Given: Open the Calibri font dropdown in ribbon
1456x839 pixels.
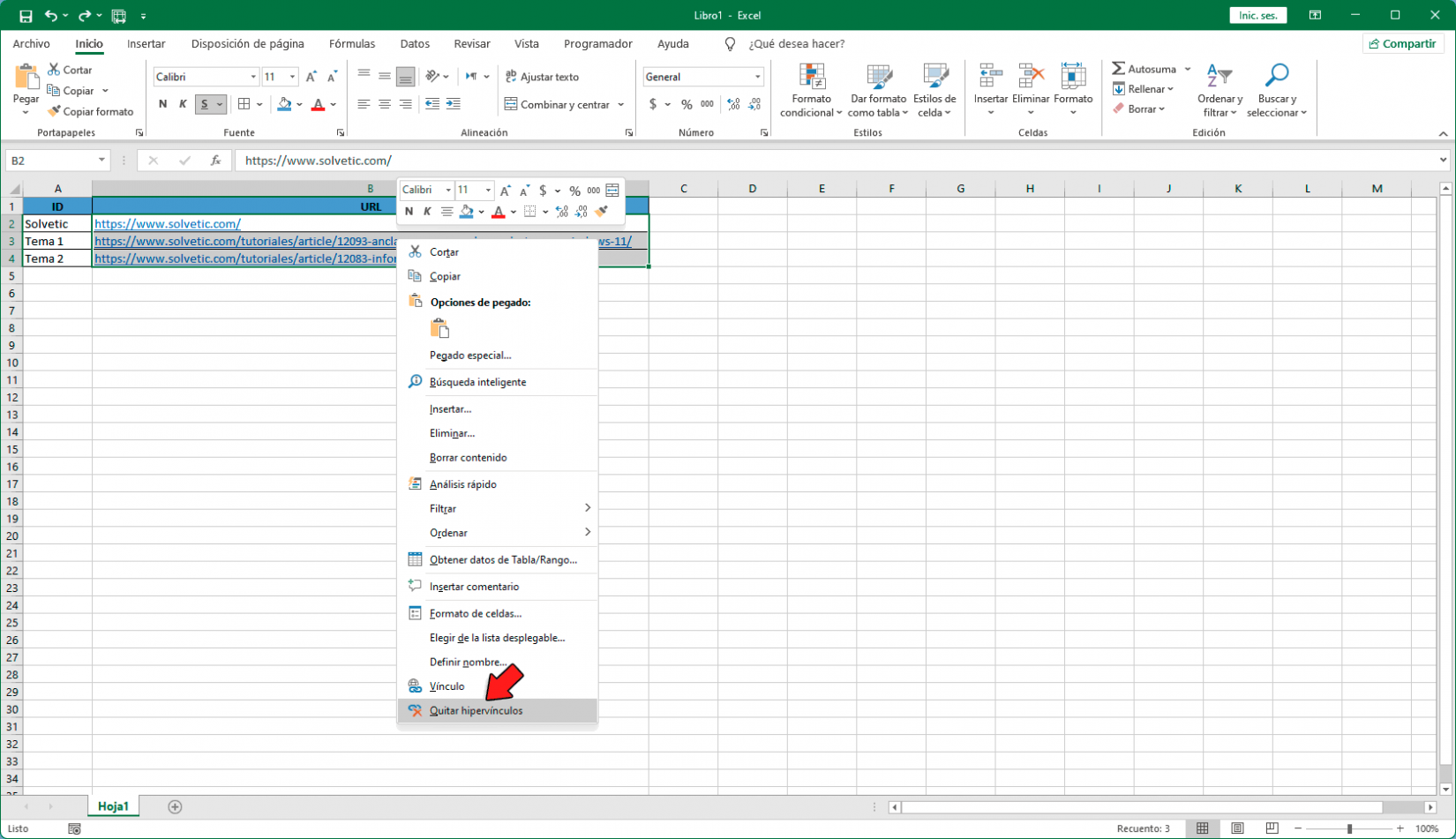Looking at the screenshot, I should click(x=253, y=77).
